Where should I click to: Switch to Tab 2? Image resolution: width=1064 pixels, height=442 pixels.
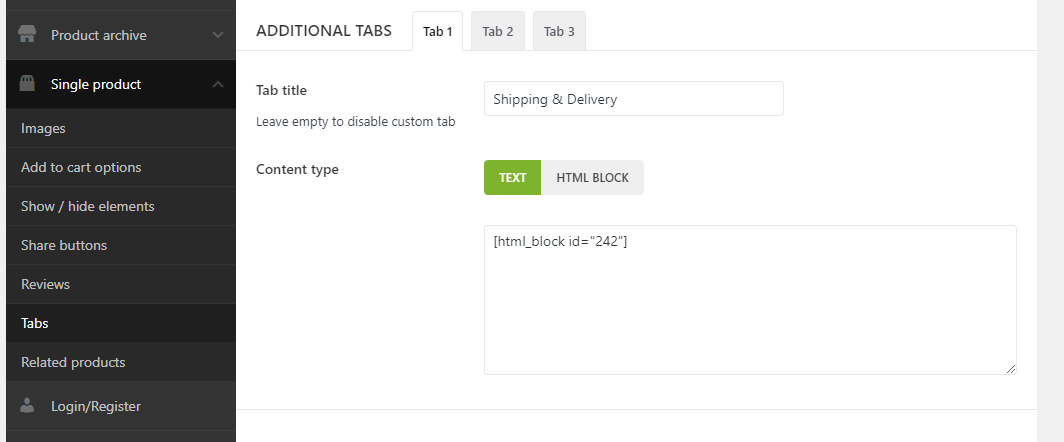pyautogui.click(x=497, y=31)
